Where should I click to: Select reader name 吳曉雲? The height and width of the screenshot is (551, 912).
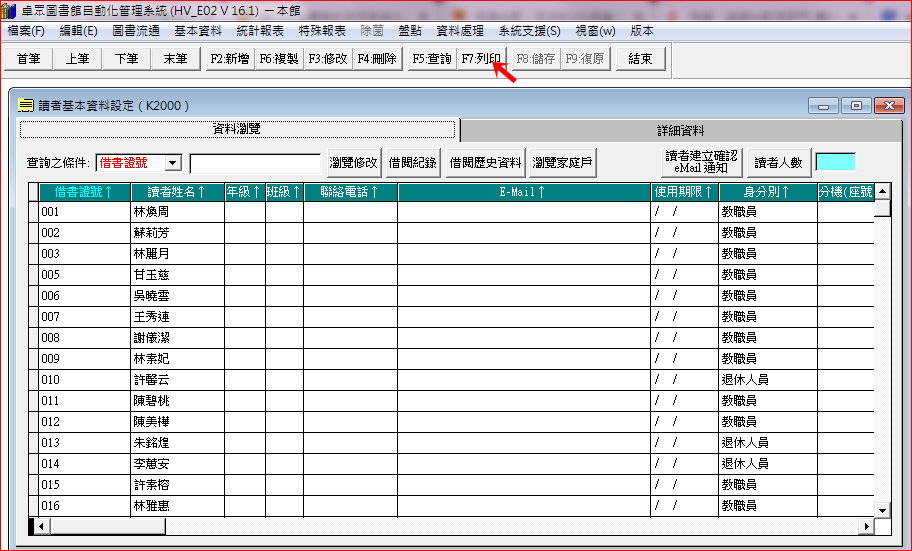tap(151, 296)
